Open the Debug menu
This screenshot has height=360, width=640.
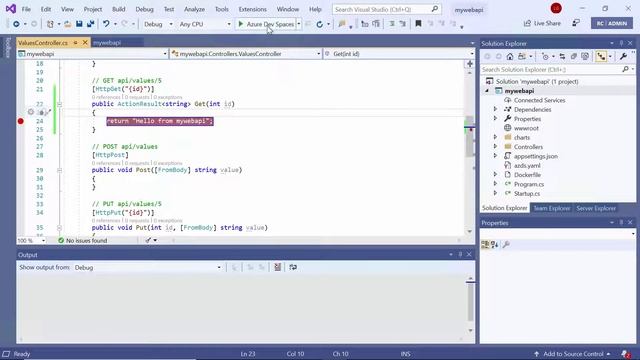144,9
